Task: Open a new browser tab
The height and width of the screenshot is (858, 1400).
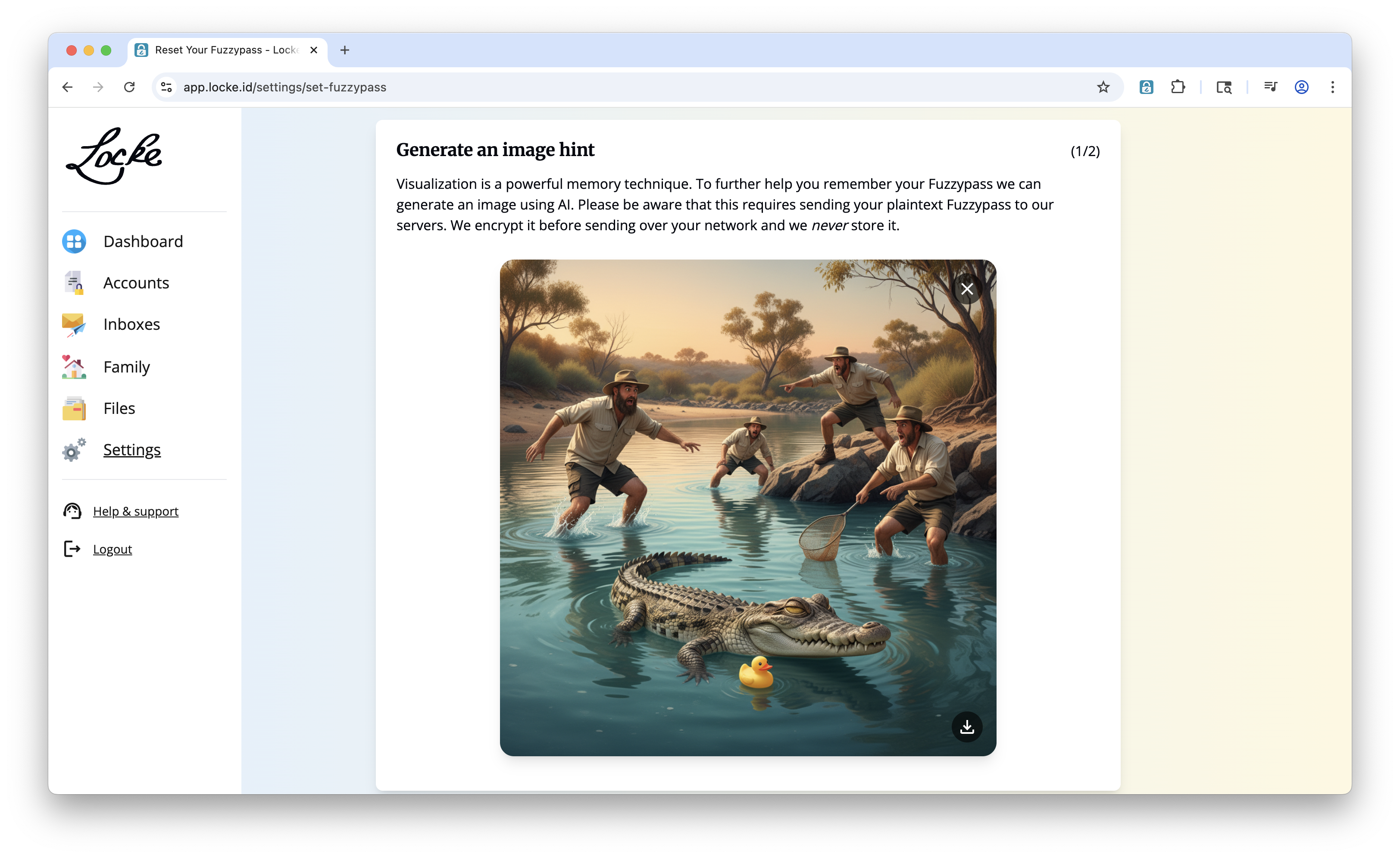Action: (345, 50)
